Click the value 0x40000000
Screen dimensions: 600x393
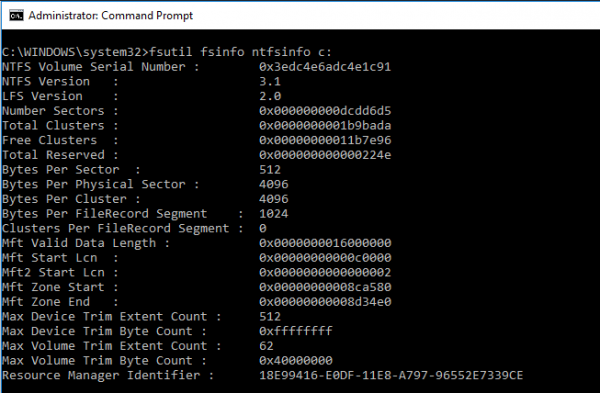[x=296, y=360]
